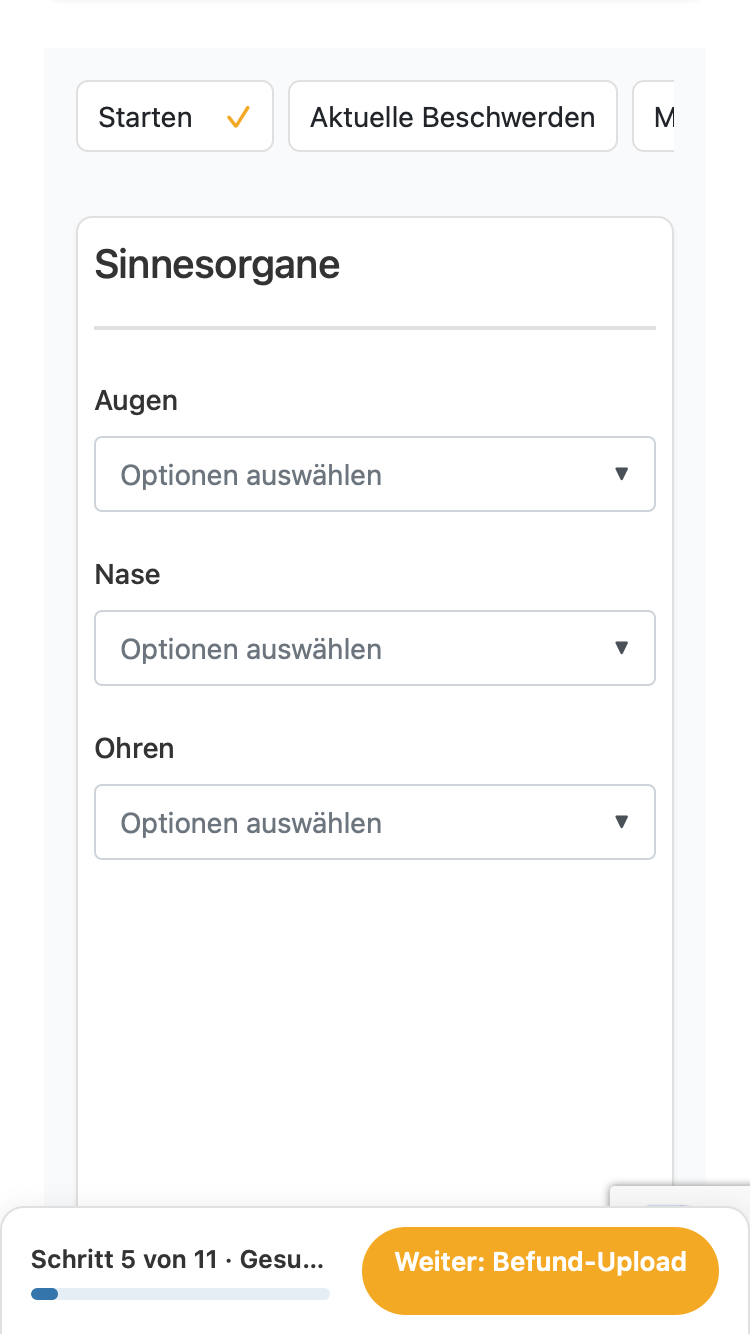Click the divider line under Sinnesorgane
Viewport: 750px width, 1334px height.
375,327
